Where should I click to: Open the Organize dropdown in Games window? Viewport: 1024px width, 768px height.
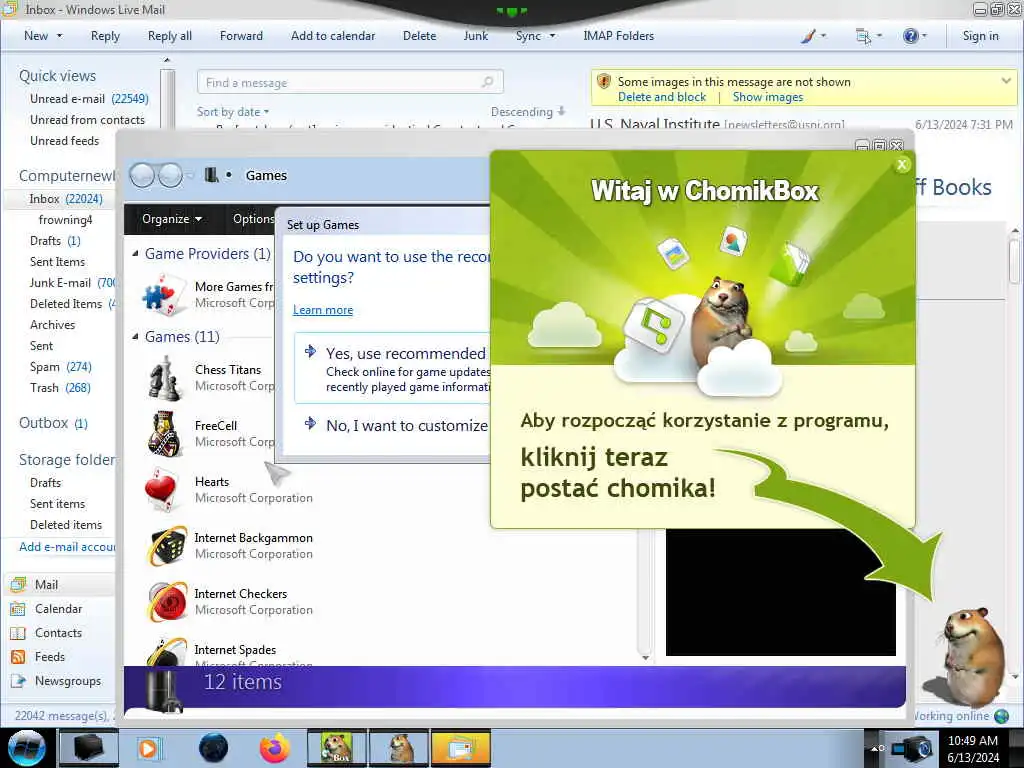click(172, 219)
